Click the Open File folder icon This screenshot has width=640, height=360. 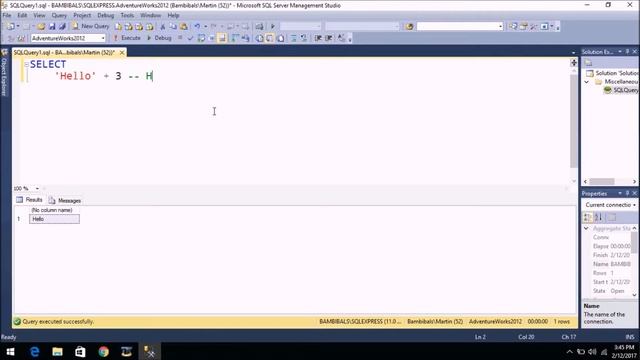(x=41, y=26)
